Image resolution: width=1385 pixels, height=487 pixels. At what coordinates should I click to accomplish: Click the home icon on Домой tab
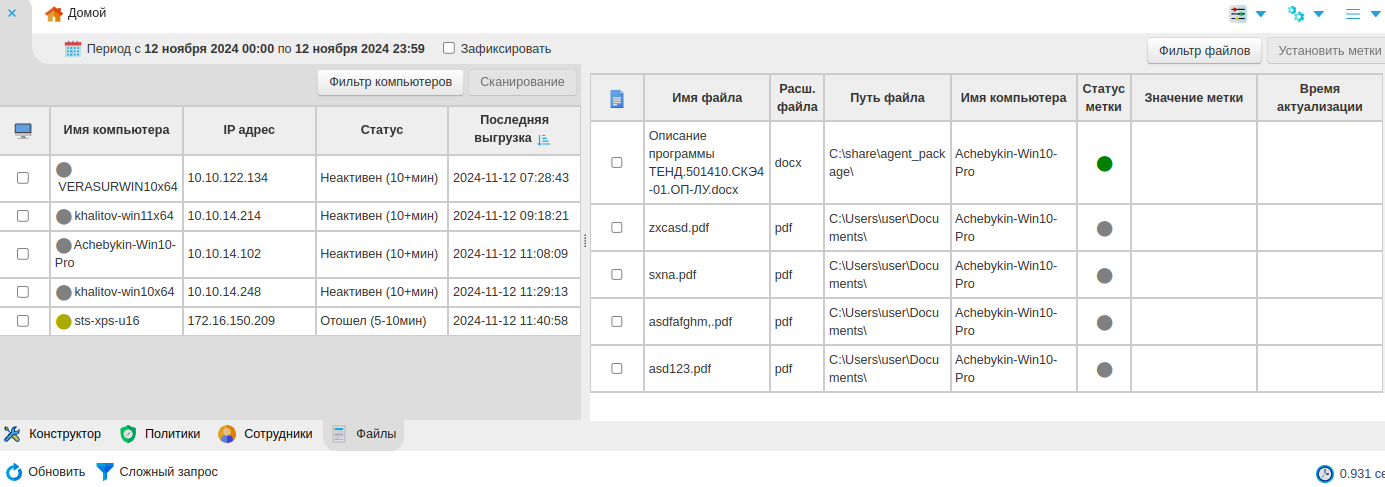click(x=54, y=13)
